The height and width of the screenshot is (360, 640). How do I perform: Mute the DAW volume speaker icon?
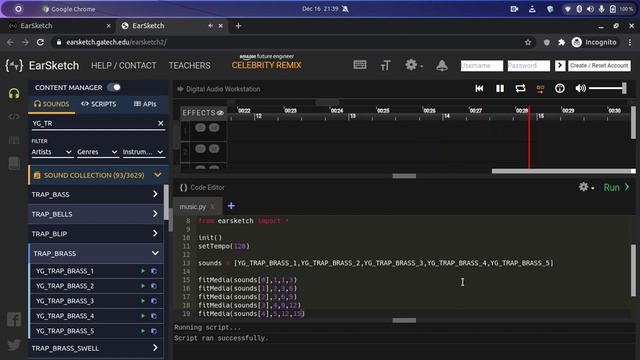tap(580, 88)
